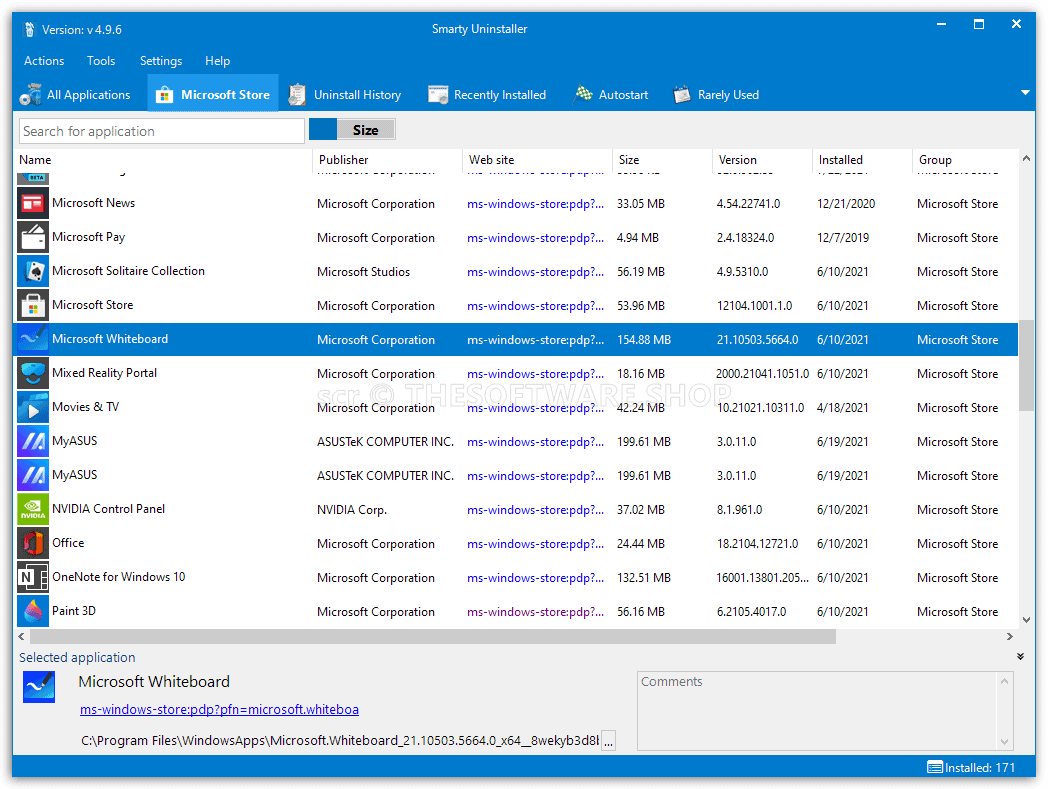Sort by the Installed column header
The image size is (1048, 789).
coord(863,160)
